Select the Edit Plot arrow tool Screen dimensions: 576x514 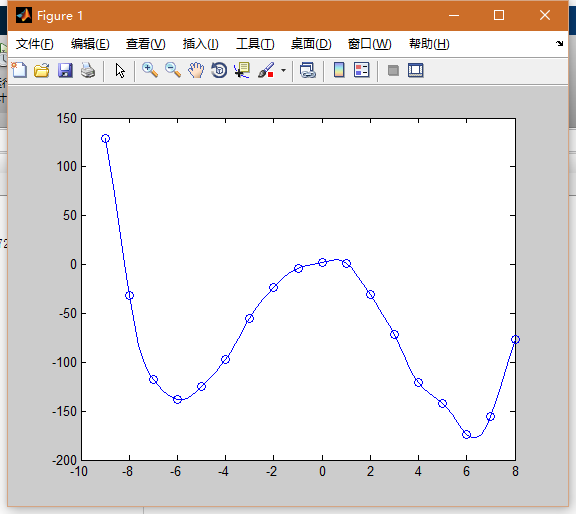point(120,70)
